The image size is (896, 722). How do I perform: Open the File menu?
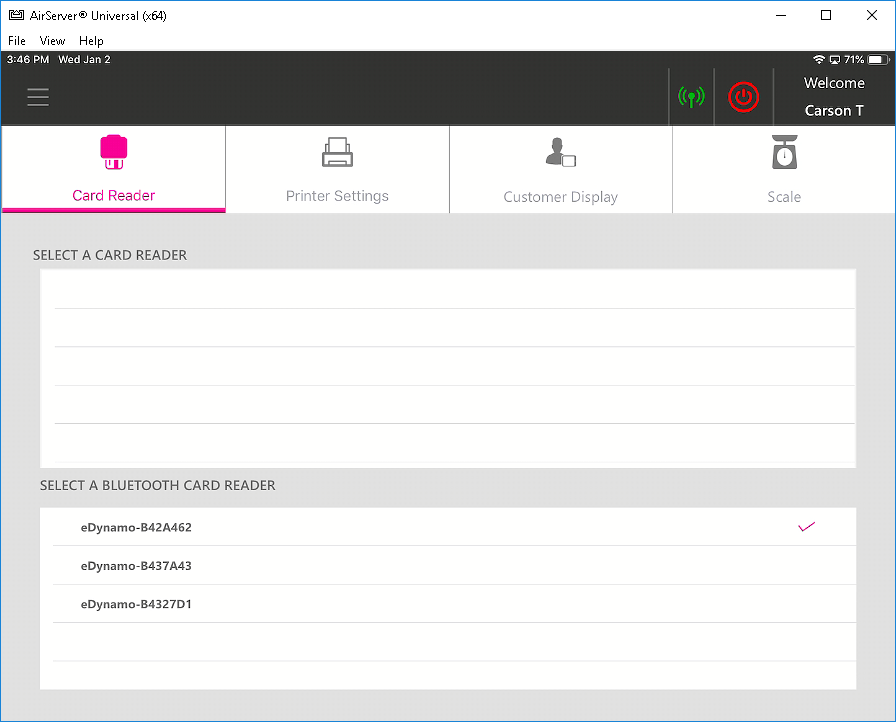[17, 41]
